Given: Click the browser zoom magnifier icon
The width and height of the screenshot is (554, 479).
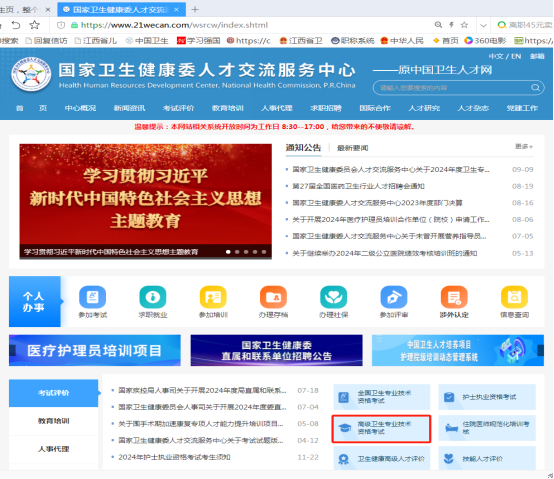Looking at the screenshot, I should tap(438, 25).
